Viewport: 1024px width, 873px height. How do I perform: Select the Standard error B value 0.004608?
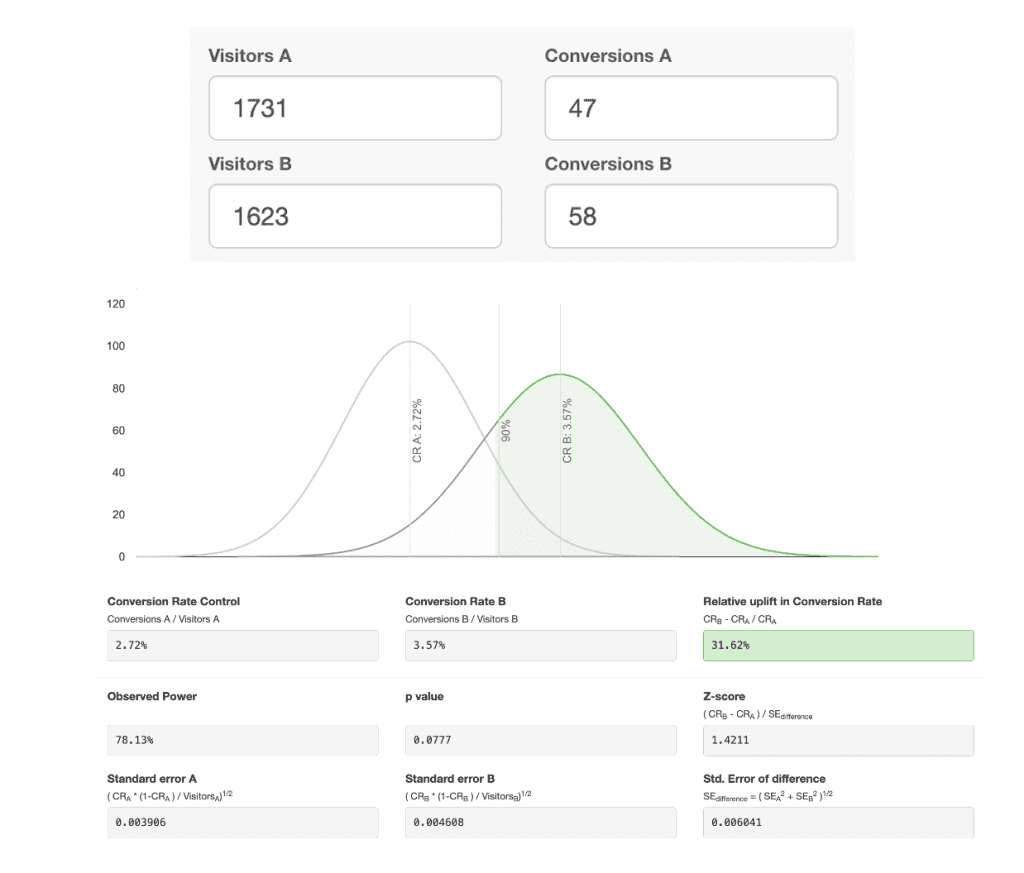pyautogui.click(x=540, y=822)
